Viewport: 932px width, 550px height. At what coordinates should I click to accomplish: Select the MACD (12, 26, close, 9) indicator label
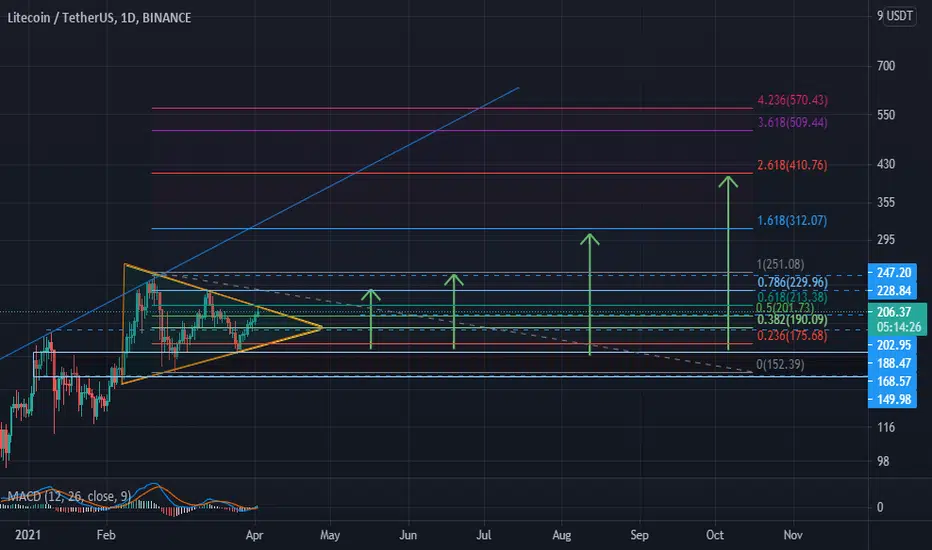point(69,496)
